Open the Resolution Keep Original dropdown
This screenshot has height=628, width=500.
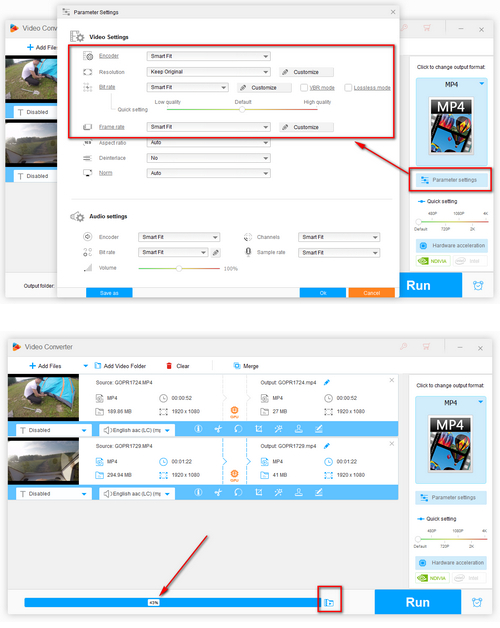click(x=208, y=72)
